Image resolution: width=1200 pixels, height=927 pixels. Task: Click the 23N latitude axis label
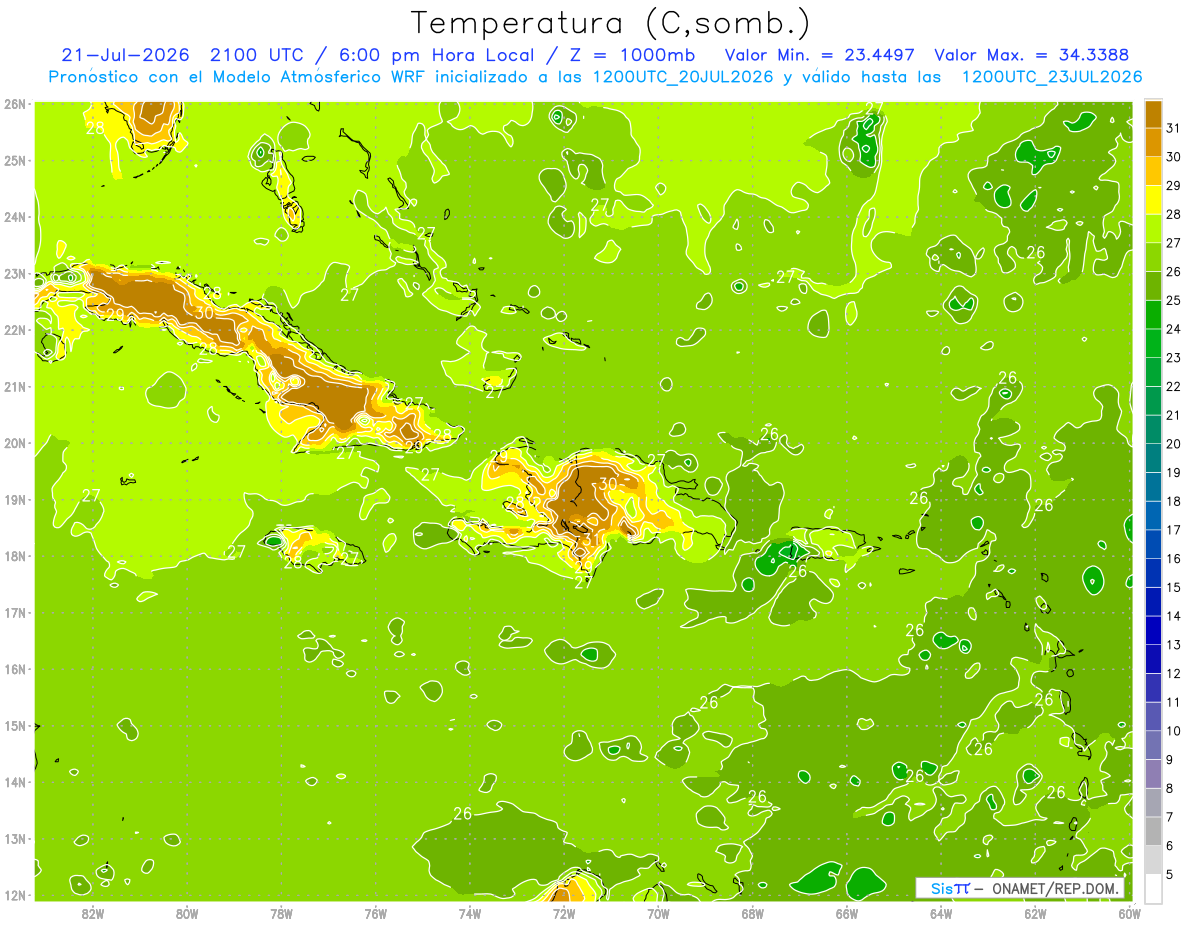[14, 273]
